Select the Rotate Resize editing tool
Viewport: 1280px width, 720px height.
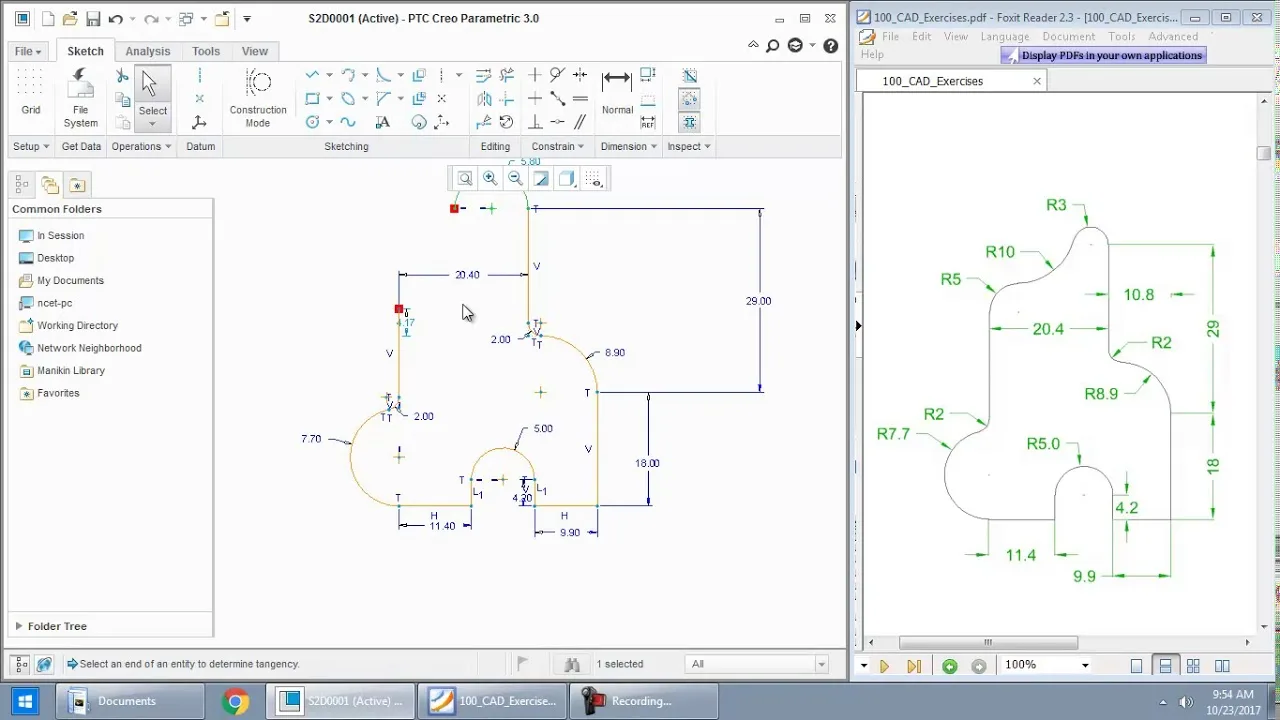tap(507, 122)
